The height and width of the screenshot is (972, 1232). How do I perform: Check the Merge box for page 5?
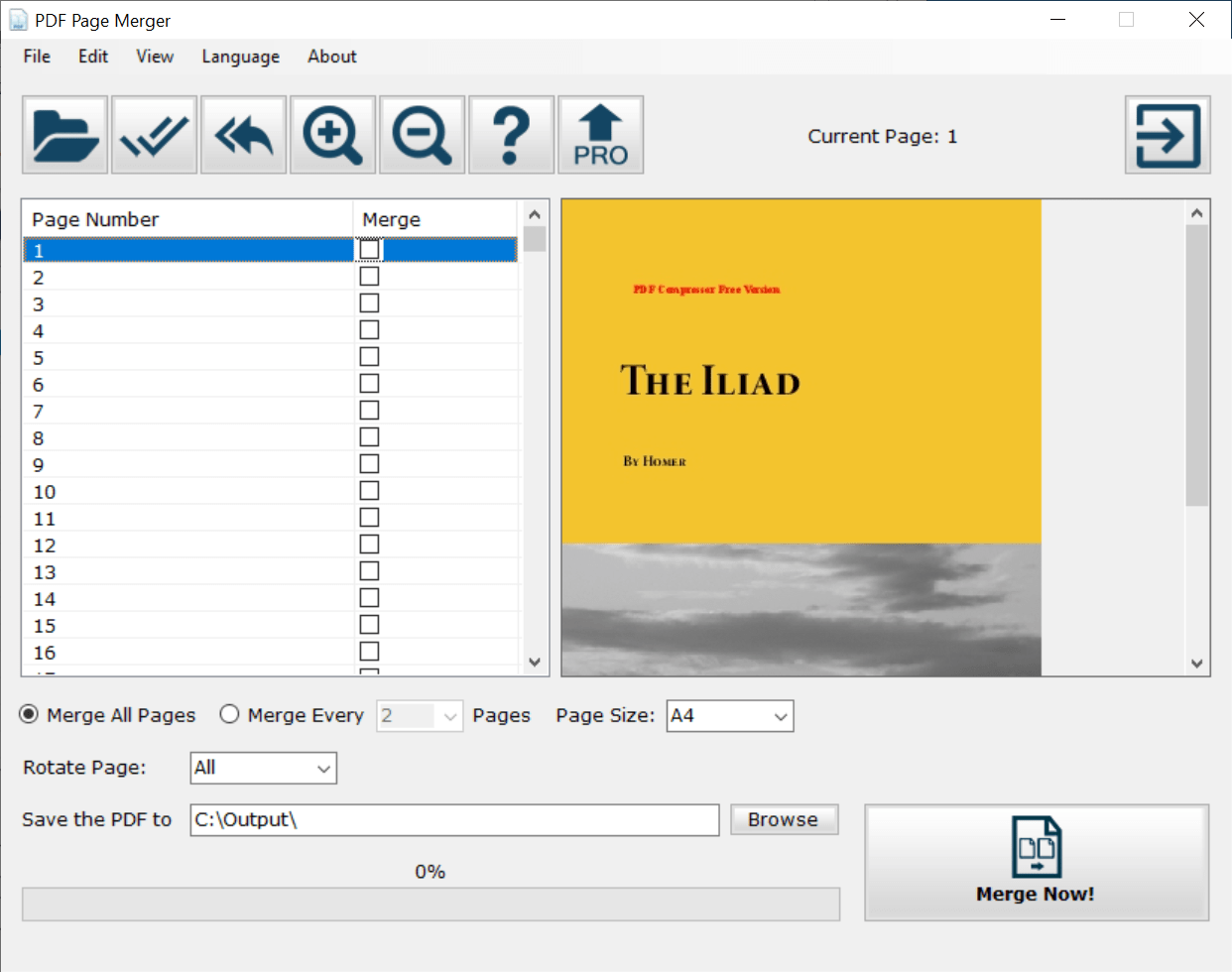tap(369, 356)
